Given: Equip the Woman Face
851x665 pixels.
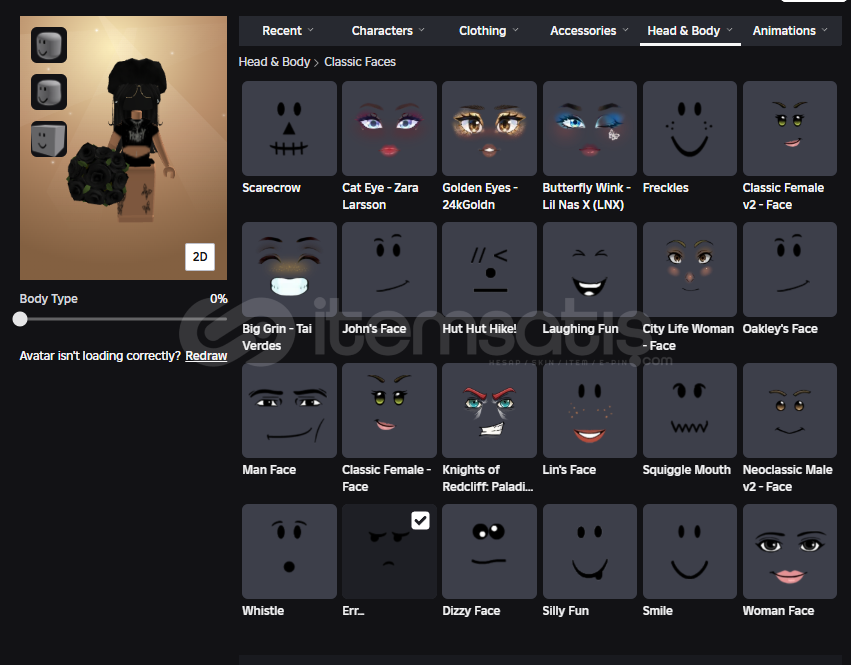Looking at the screenshot, I should pyautogui.click(x=790, y=552).
